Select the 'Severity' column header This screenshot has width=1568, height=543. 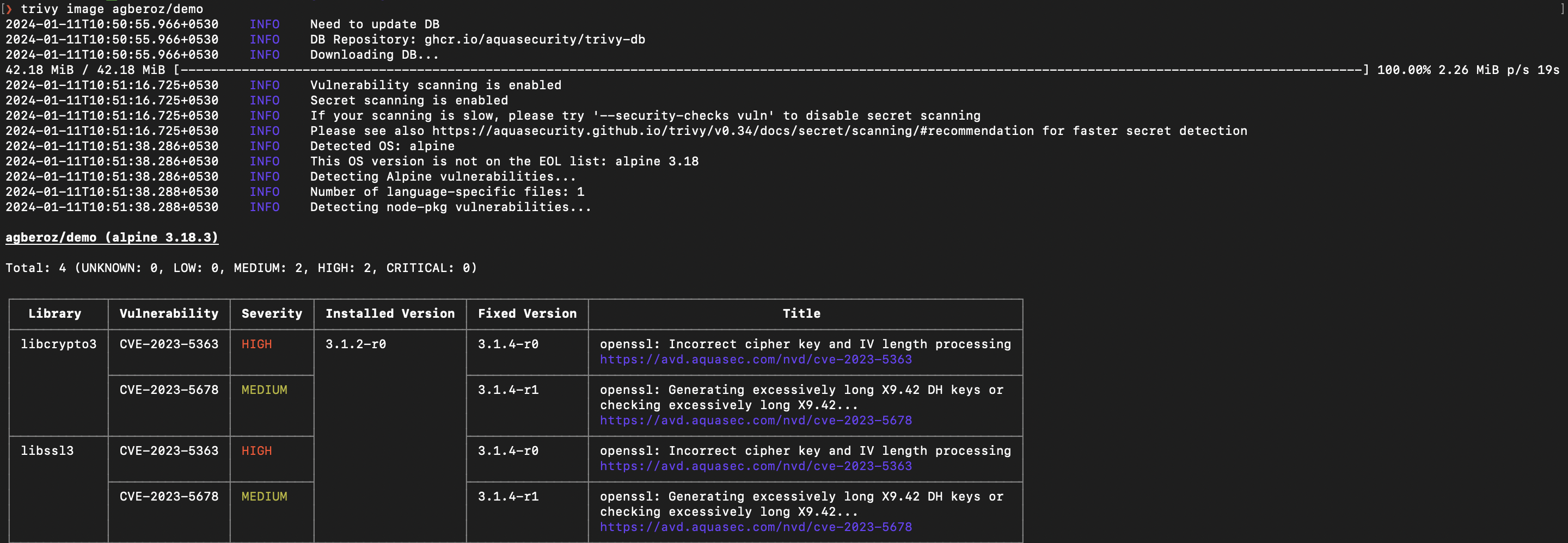coord(272,313)
